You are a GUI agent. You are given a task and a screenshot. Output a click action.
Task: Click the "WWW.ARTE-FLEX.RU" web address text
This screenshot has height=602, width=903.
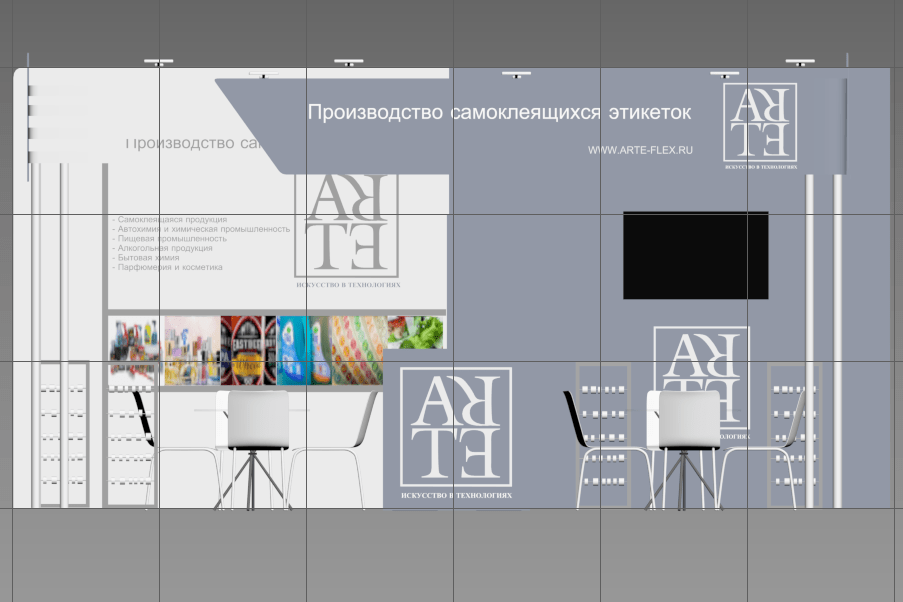tap(640, 150)
